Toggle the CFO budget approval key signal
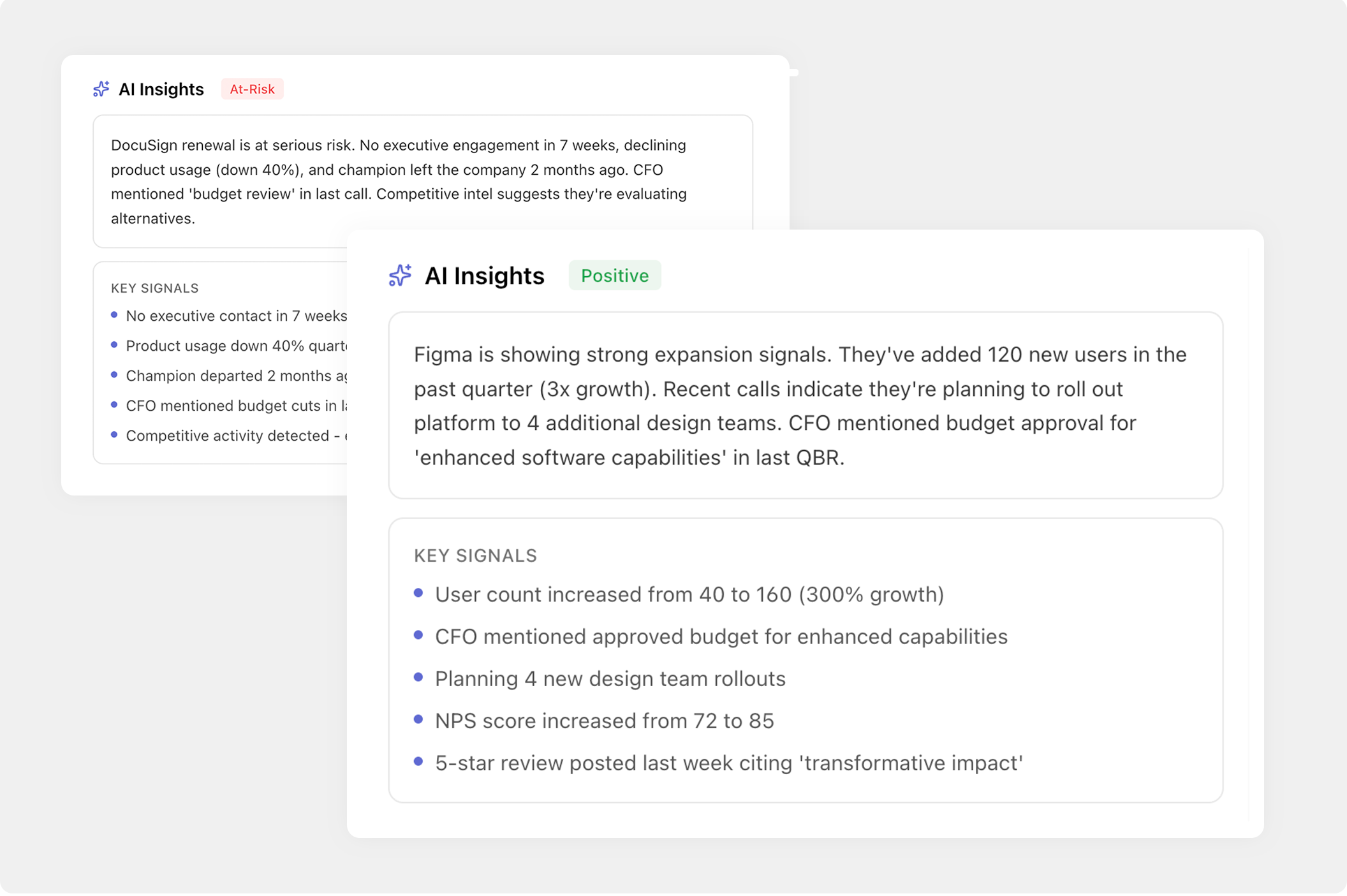The height and width of the screenshot is (896, 1347). coord(720,636)
